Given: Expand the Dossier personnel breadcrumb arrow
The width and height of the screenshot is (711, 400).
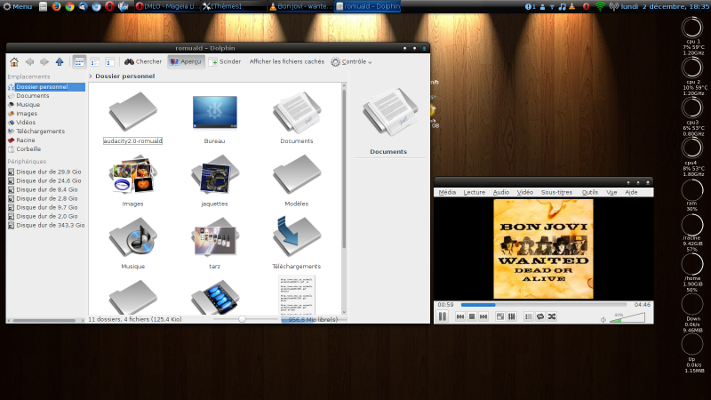Looking at the screenshot, I should tap(91, 76).
